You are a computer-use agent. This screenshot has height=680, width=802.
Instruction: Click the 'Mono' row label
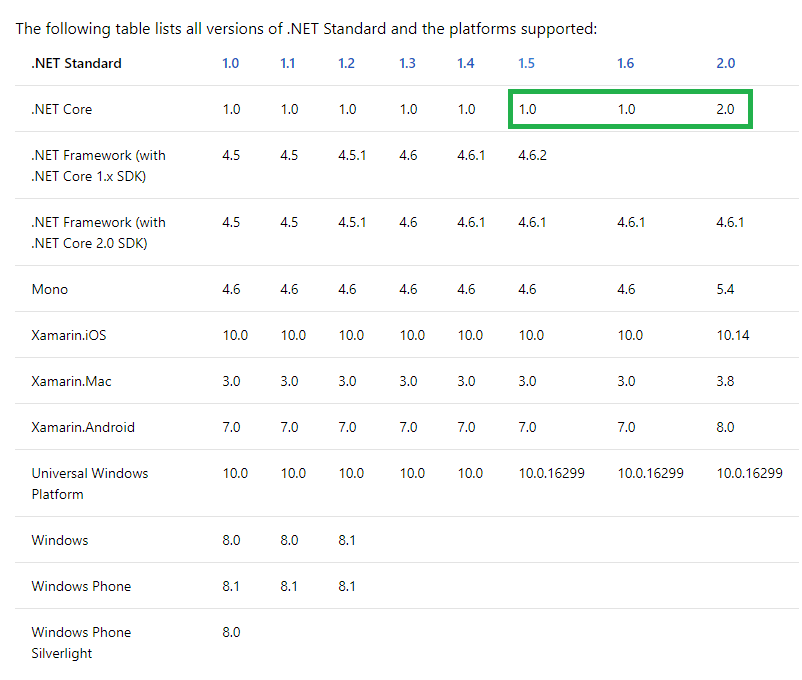pyautogui.click(x=50, y=290)
